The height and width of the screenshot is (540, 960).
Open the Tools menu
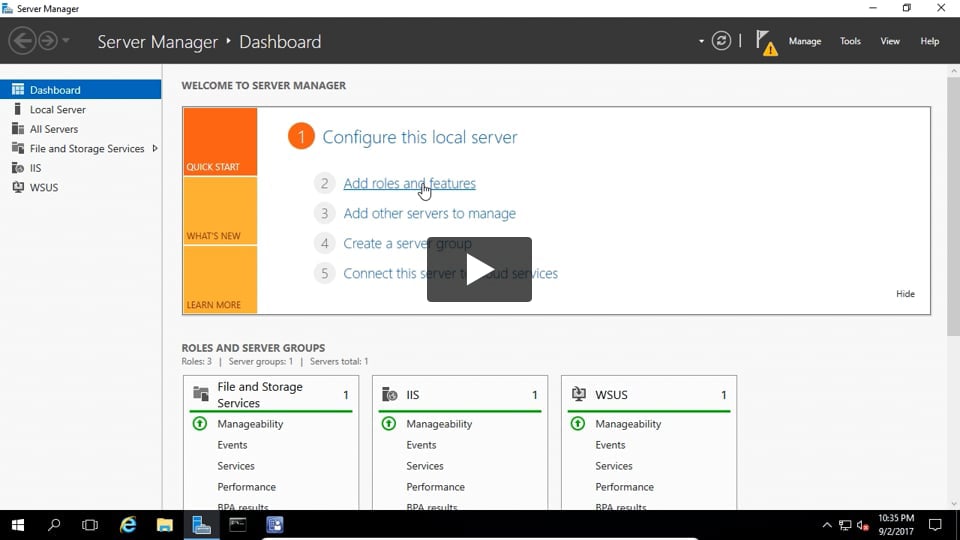tap(850, 41)
